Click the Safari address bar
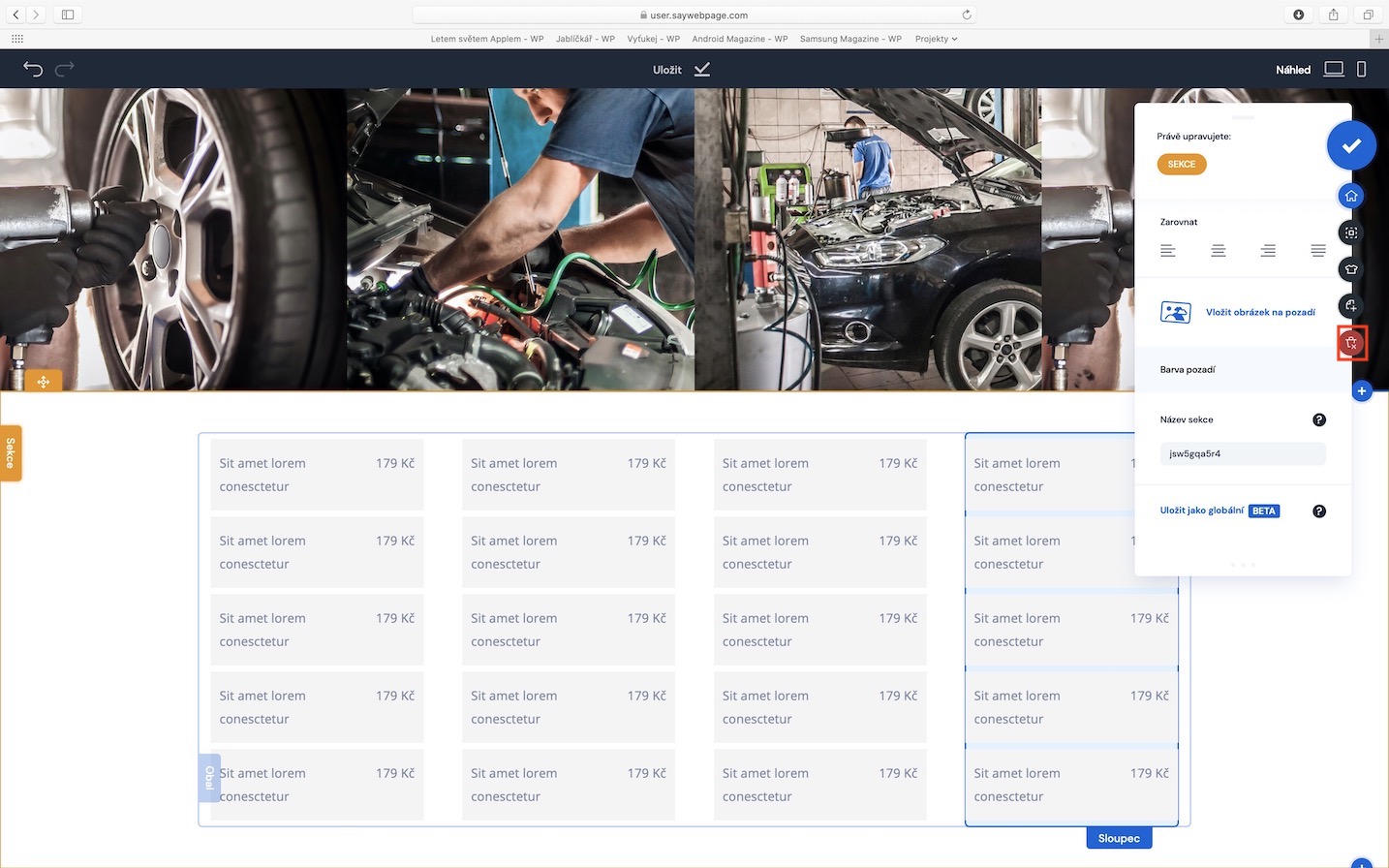1389x868 pixels. (x=694, y=15)
